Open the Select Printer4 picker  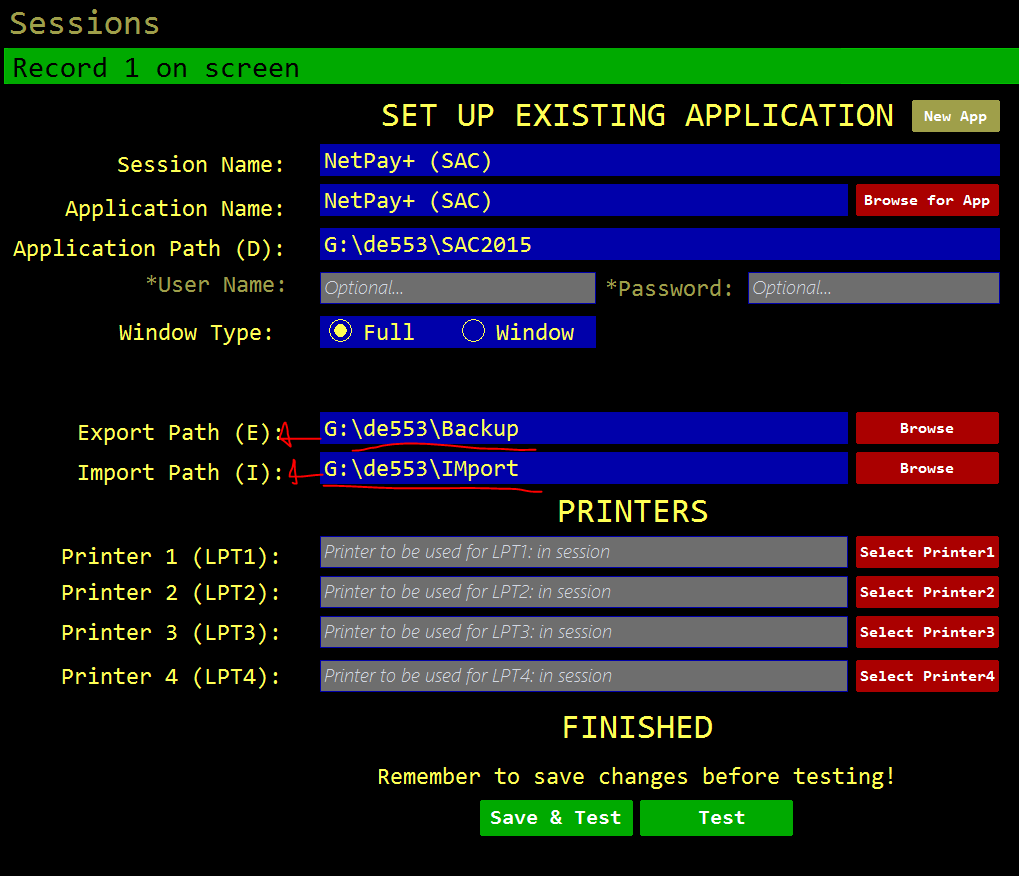click(927, 676)
